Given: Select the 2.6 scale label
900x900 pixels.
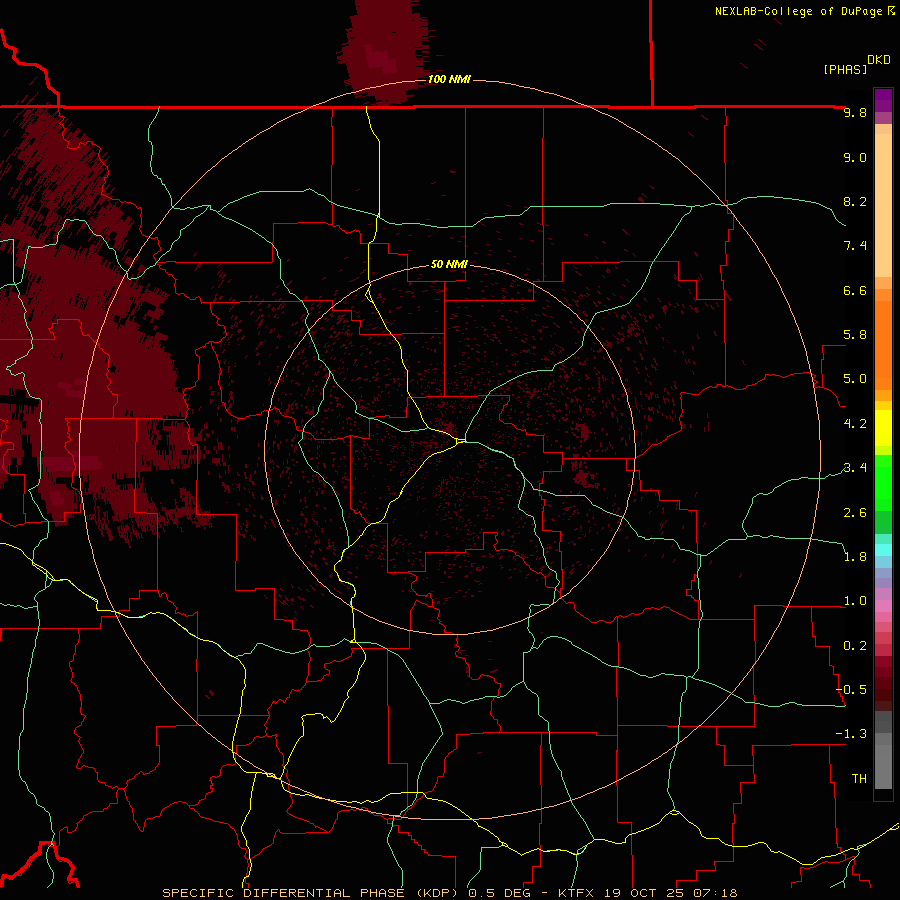Looking at the screenshot, I should (855, 513).
